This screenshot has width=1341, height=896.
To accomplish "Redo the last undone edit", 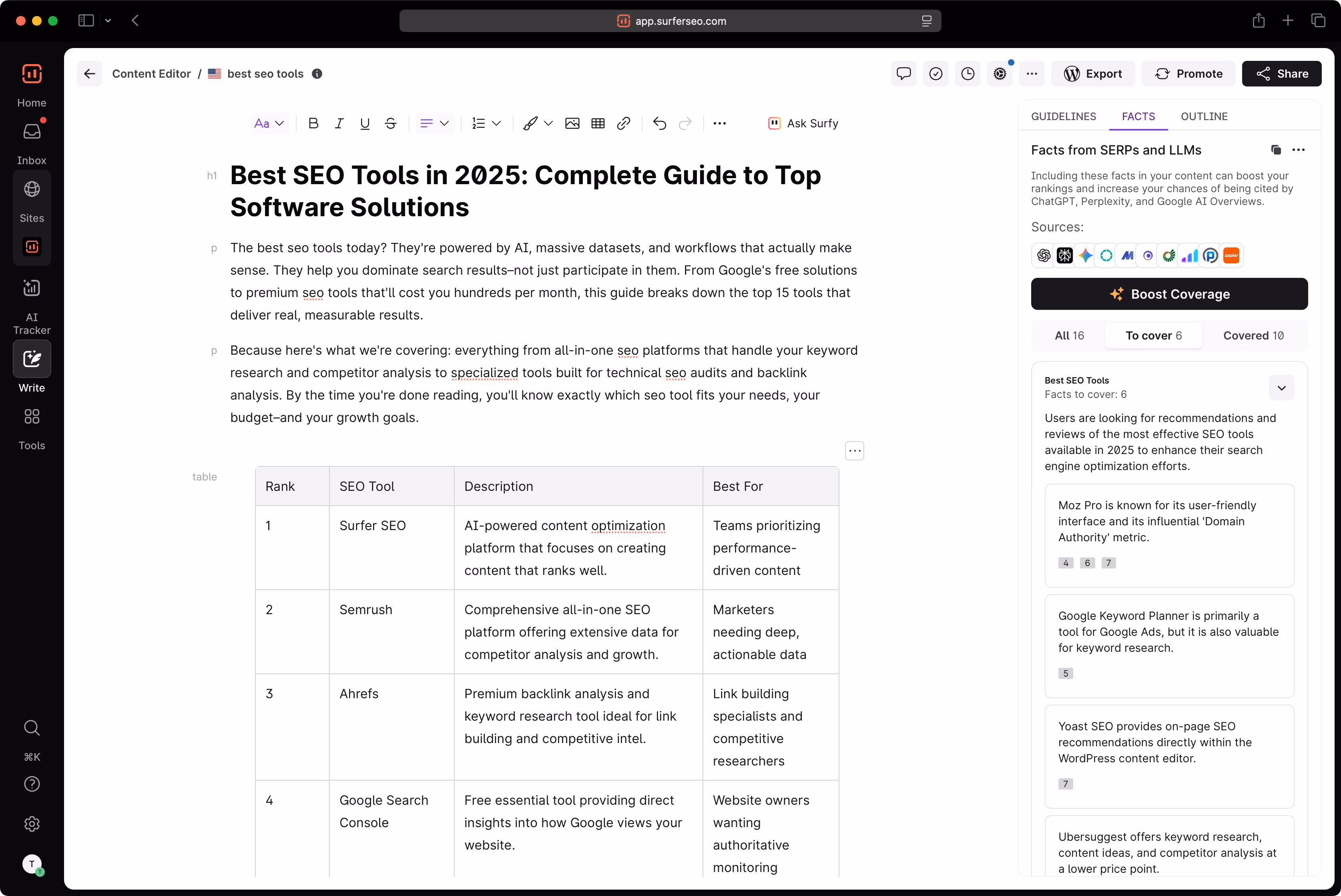I will [x=685, y=123].
